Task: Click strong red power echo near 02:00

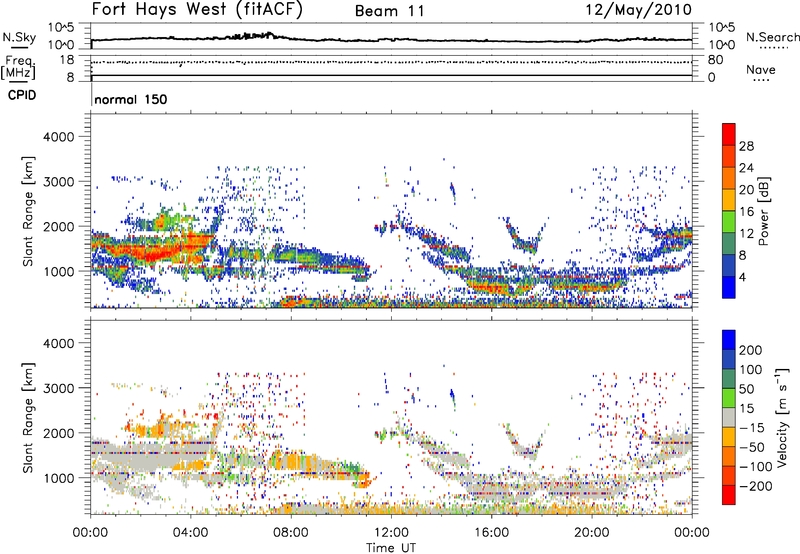Action: [x=153, y=251]
